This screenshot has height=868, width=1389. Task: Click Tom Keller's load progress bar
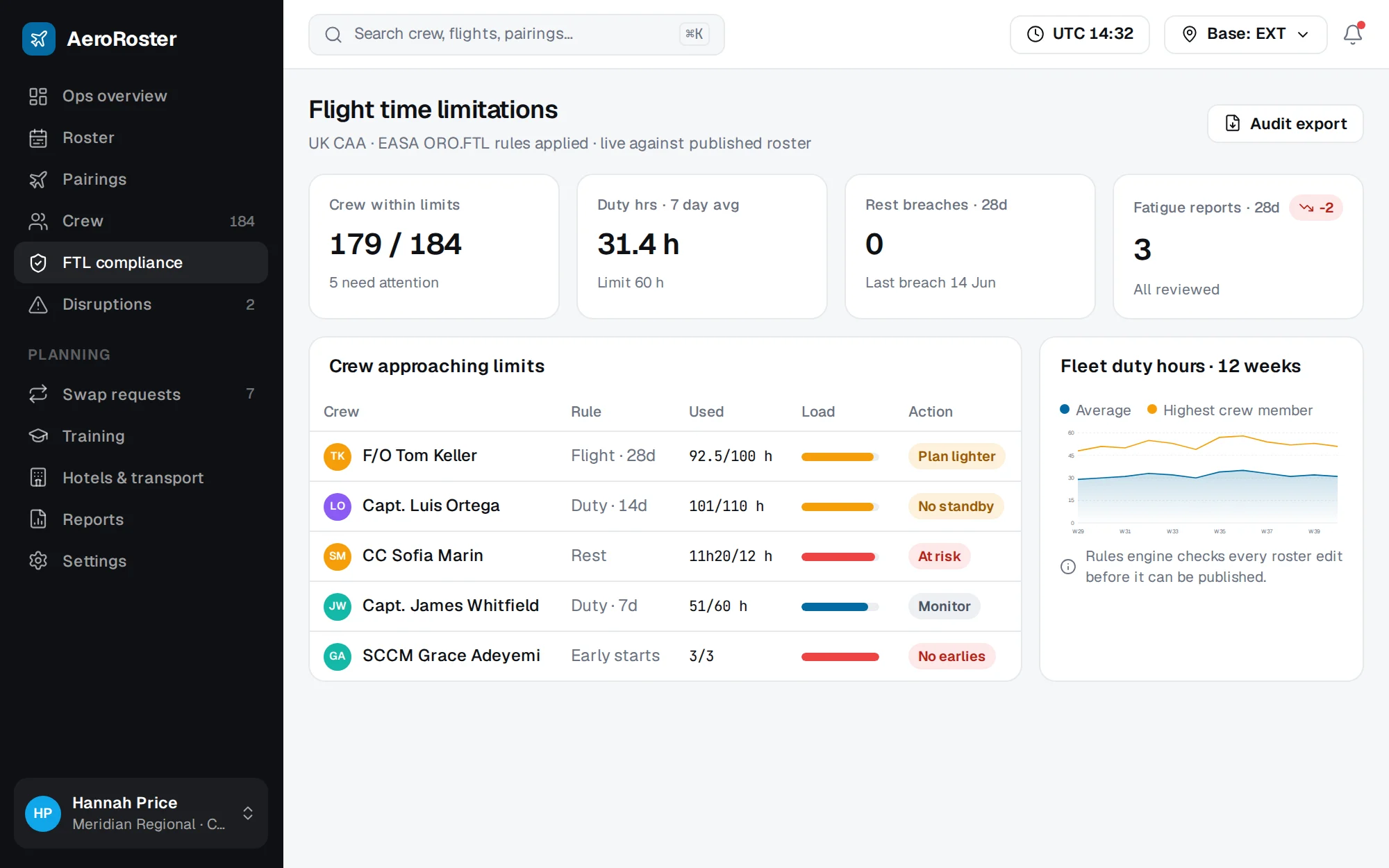point(840,457)
